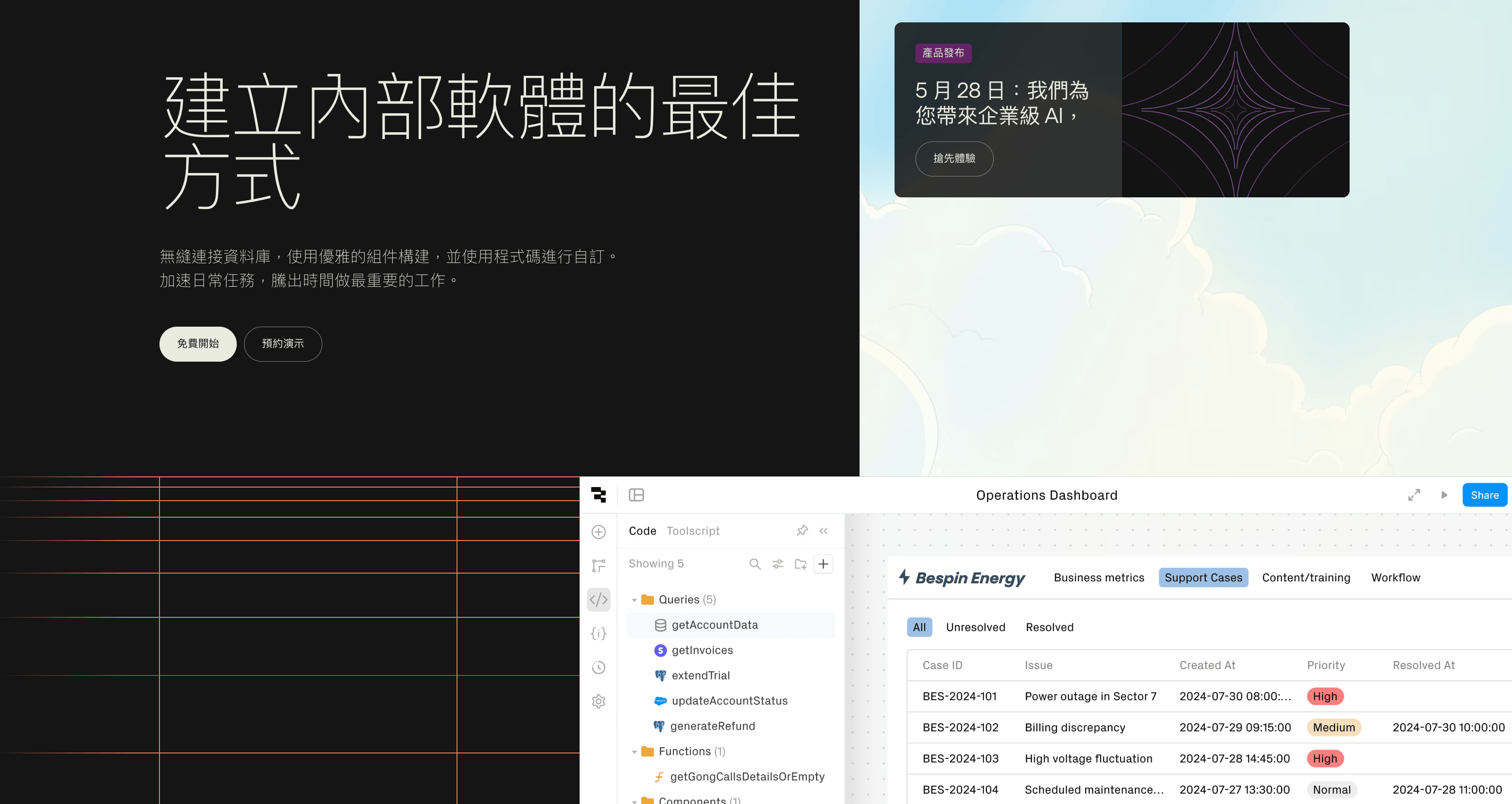Click the function icon next to getGongCallsDetailsOrEmpty

(x=659, y=777)
